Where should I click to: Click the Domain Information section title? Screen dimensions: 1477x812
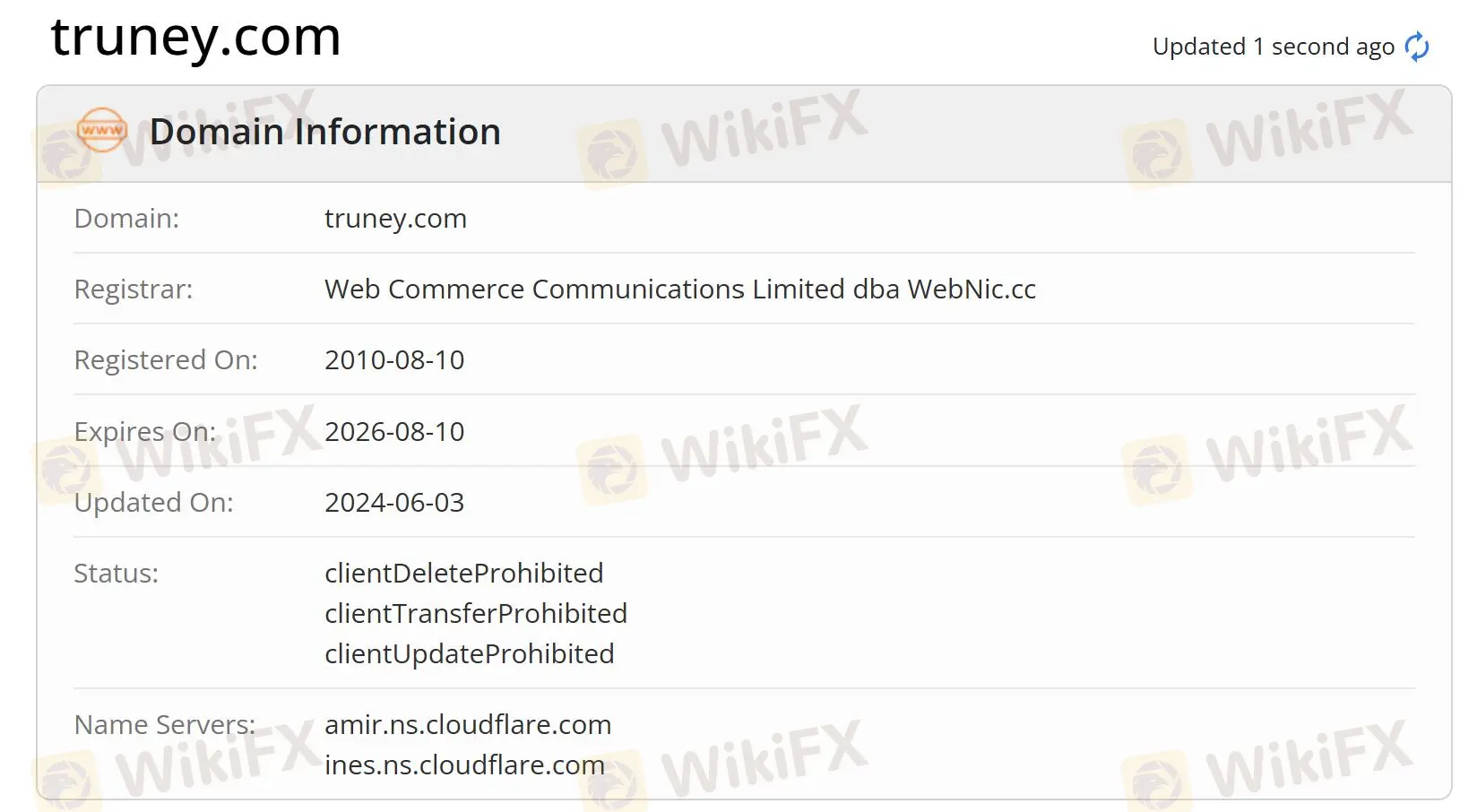(x=325, y=131)
